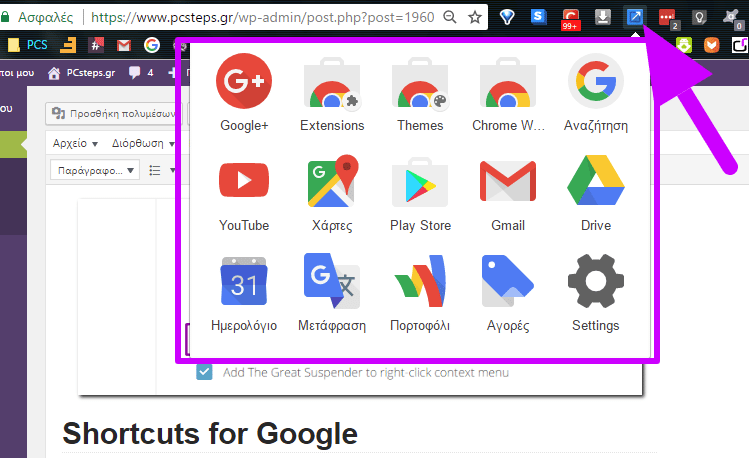
Task: Open comments indicator showing 4
Action: click(141, 73)
